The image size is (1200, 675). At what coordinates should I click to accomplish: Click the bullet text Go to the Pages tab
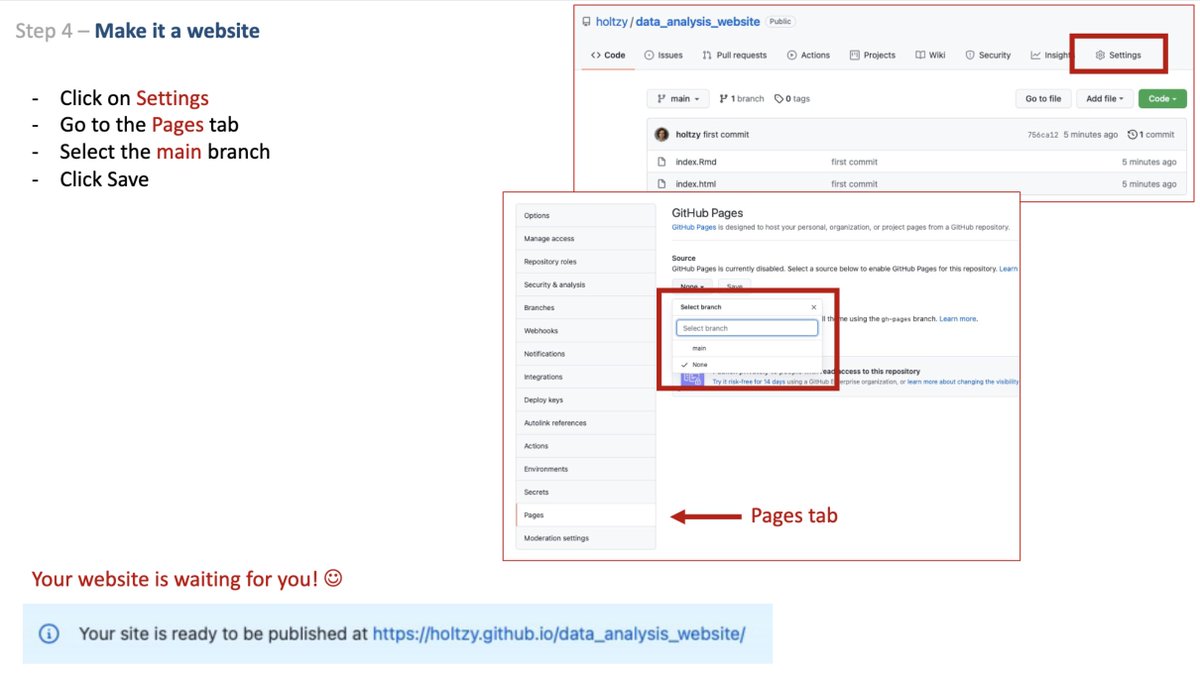(149, 125)
